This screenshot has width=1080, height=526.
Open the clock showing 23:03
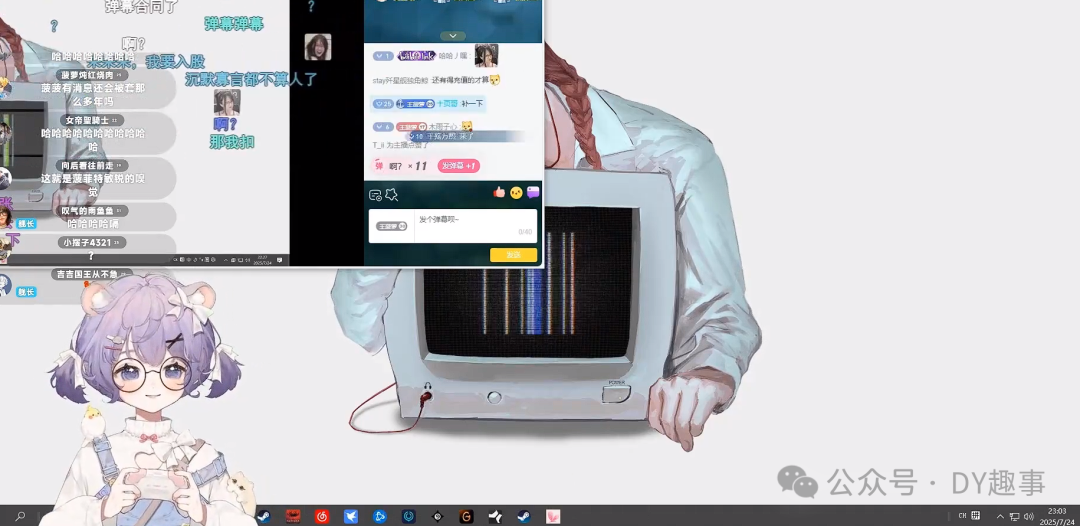tap(1057, 516)
